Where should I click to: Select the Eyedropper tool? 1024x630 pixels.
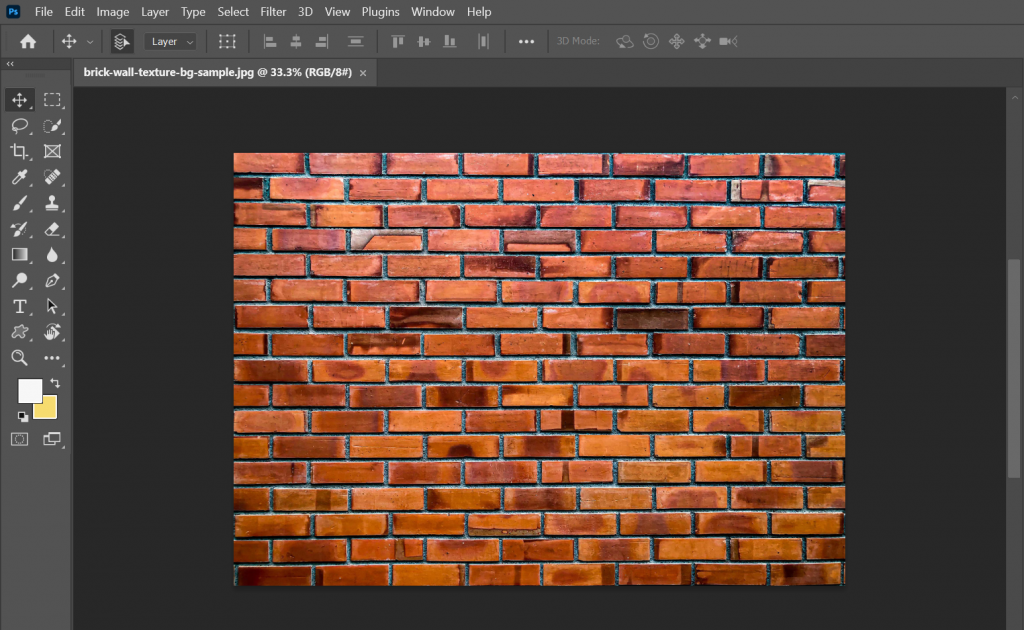(x=18, y=177)
